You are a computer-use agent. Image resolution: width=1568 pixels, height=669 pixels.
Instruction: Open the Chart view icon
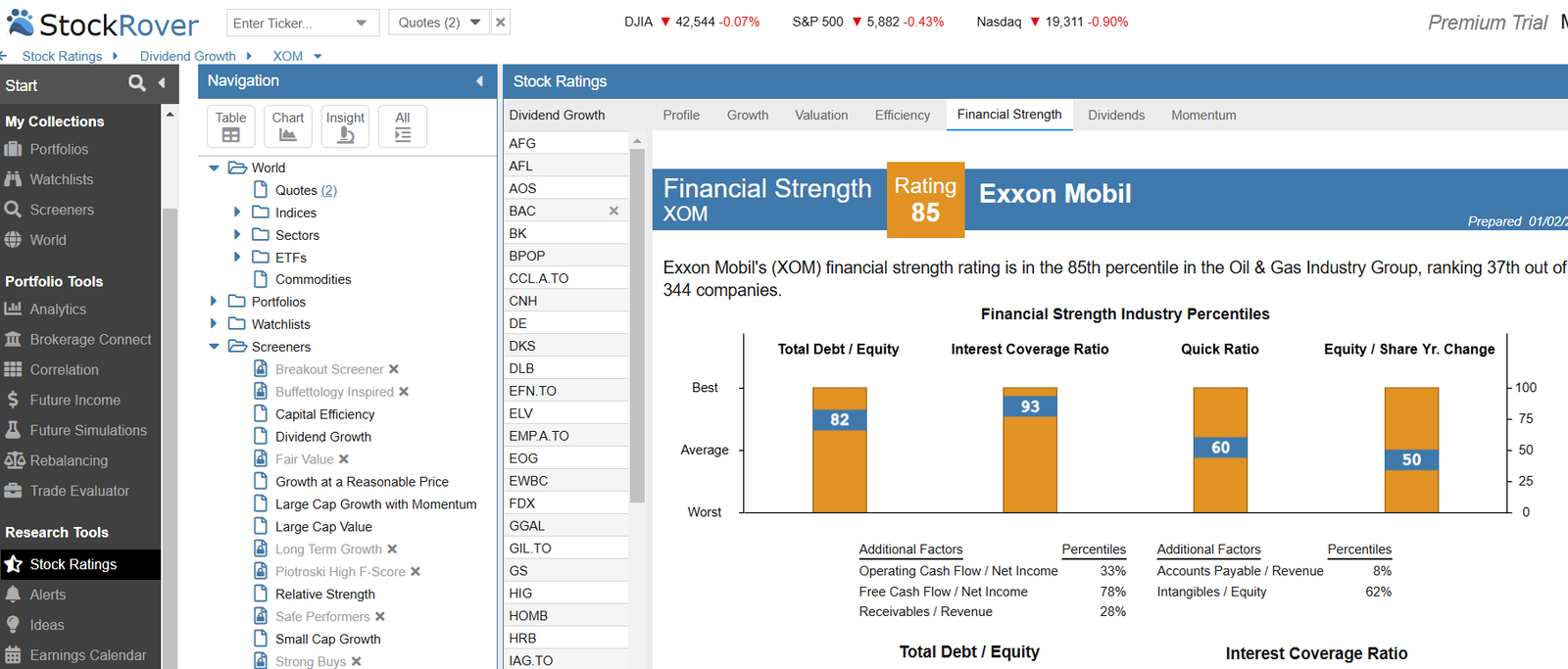288,126
